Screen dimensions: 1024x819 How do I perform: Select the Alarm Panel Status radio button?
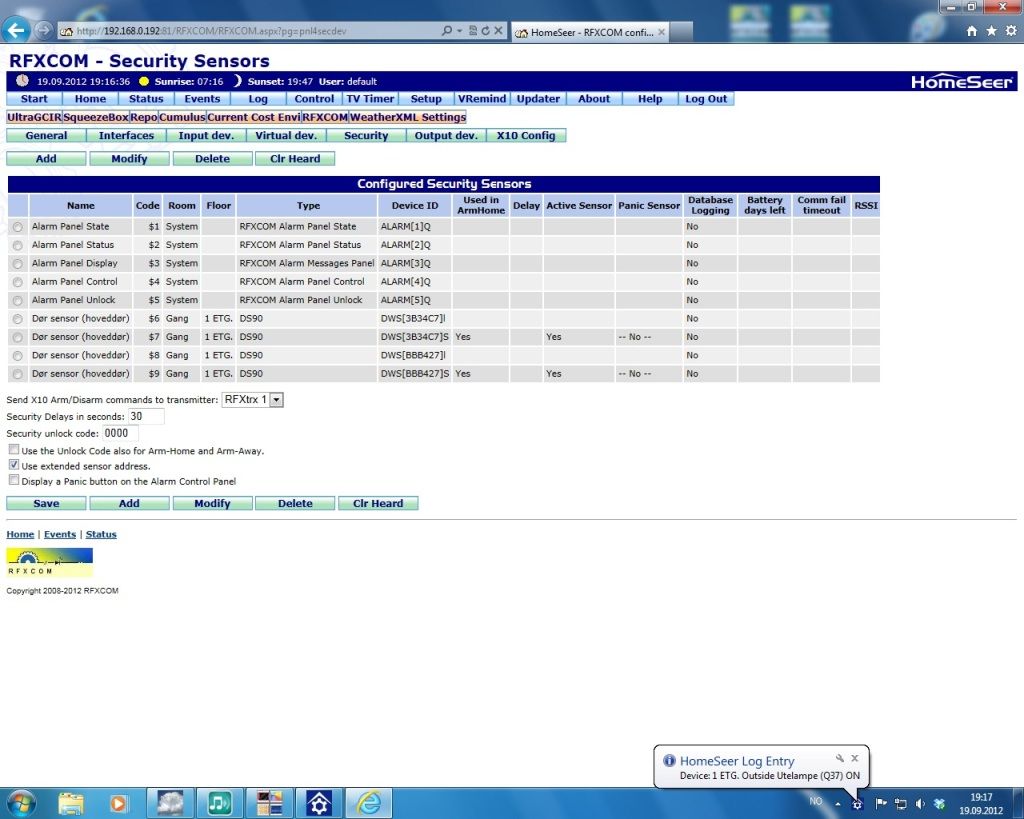coord(18,246)
